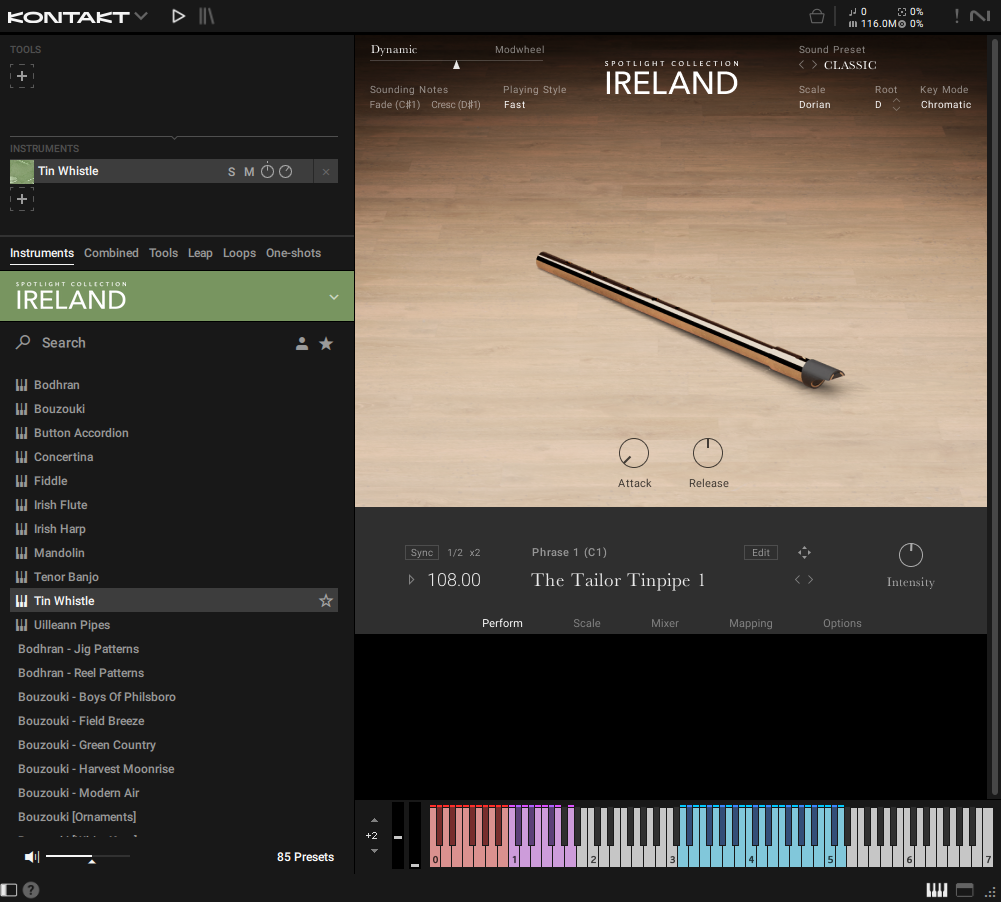Screen dimensions: 1001x902
Task: Load the Uilleann Pipes preset
Action: [x=72, y=625]
